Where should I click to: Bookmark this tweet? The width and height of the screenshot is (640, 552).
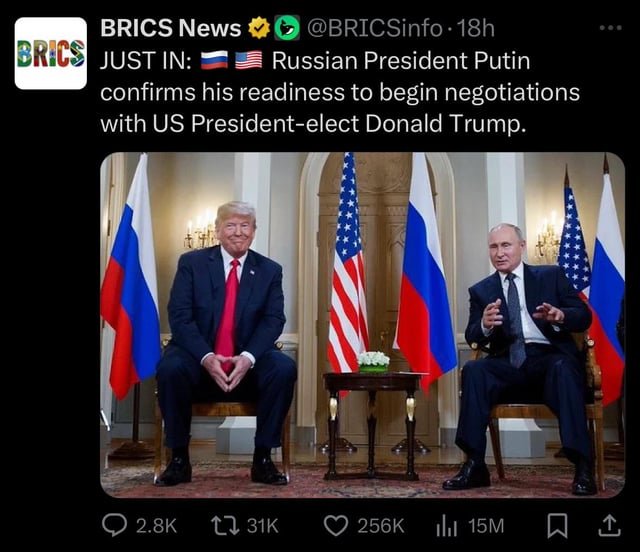click(x=557, y=526)
